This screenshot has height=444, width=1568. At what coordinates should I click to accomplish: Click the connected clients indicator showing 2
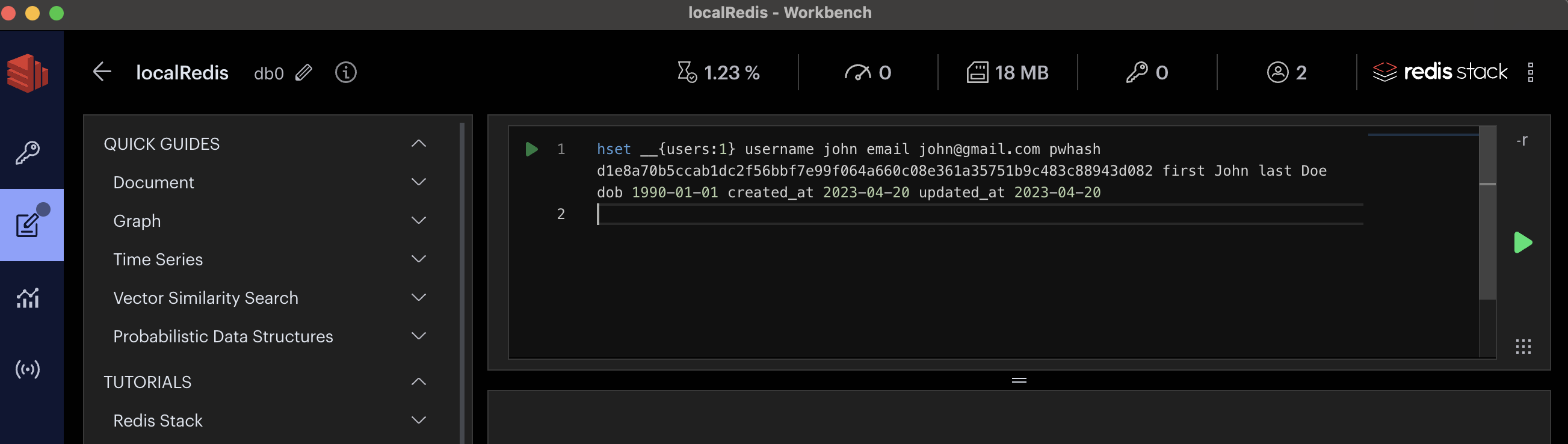point(1287,72)
